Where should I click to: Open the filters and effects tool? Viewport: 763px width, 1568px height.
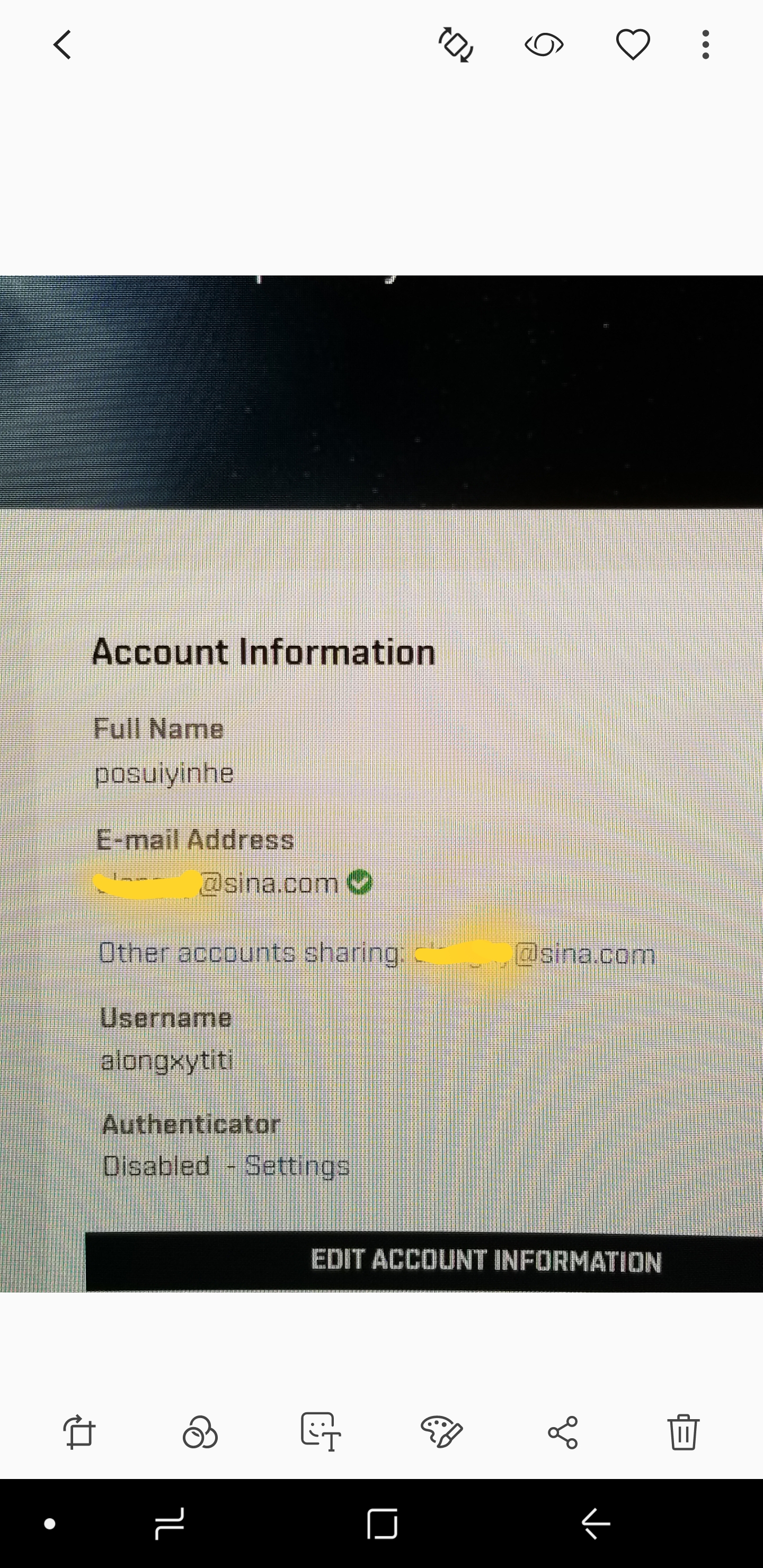(x=200, y=1432)
